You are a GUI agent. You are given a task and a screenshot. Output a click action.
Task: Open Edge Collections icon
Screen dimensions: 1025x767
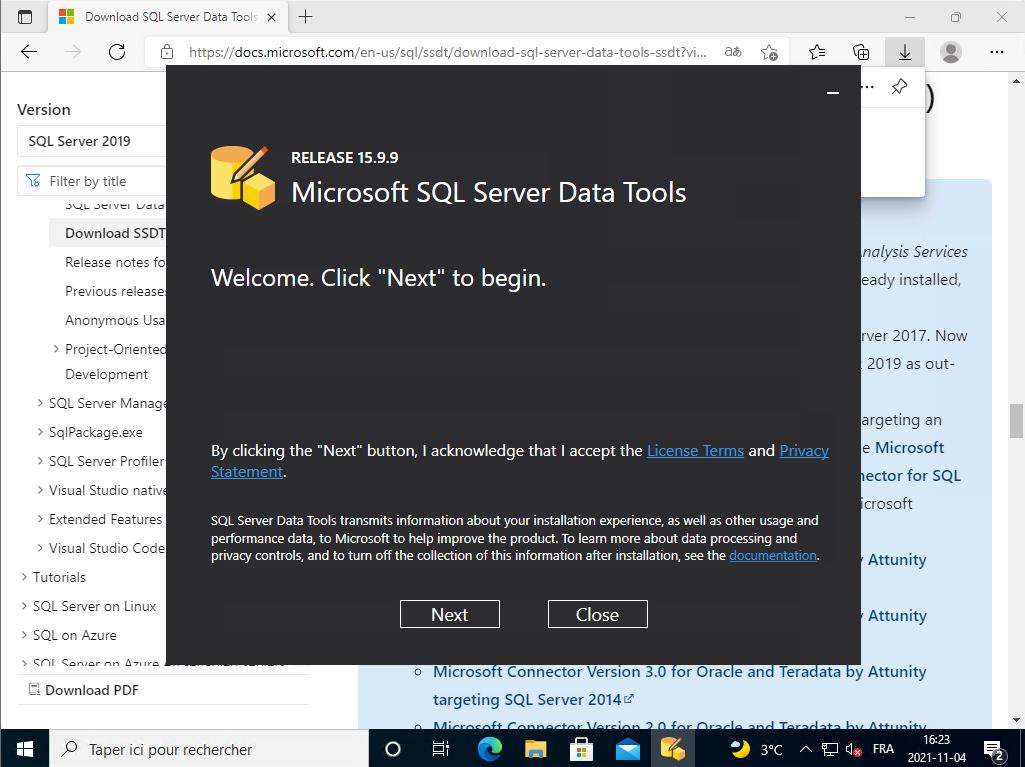tap(861, 52)
